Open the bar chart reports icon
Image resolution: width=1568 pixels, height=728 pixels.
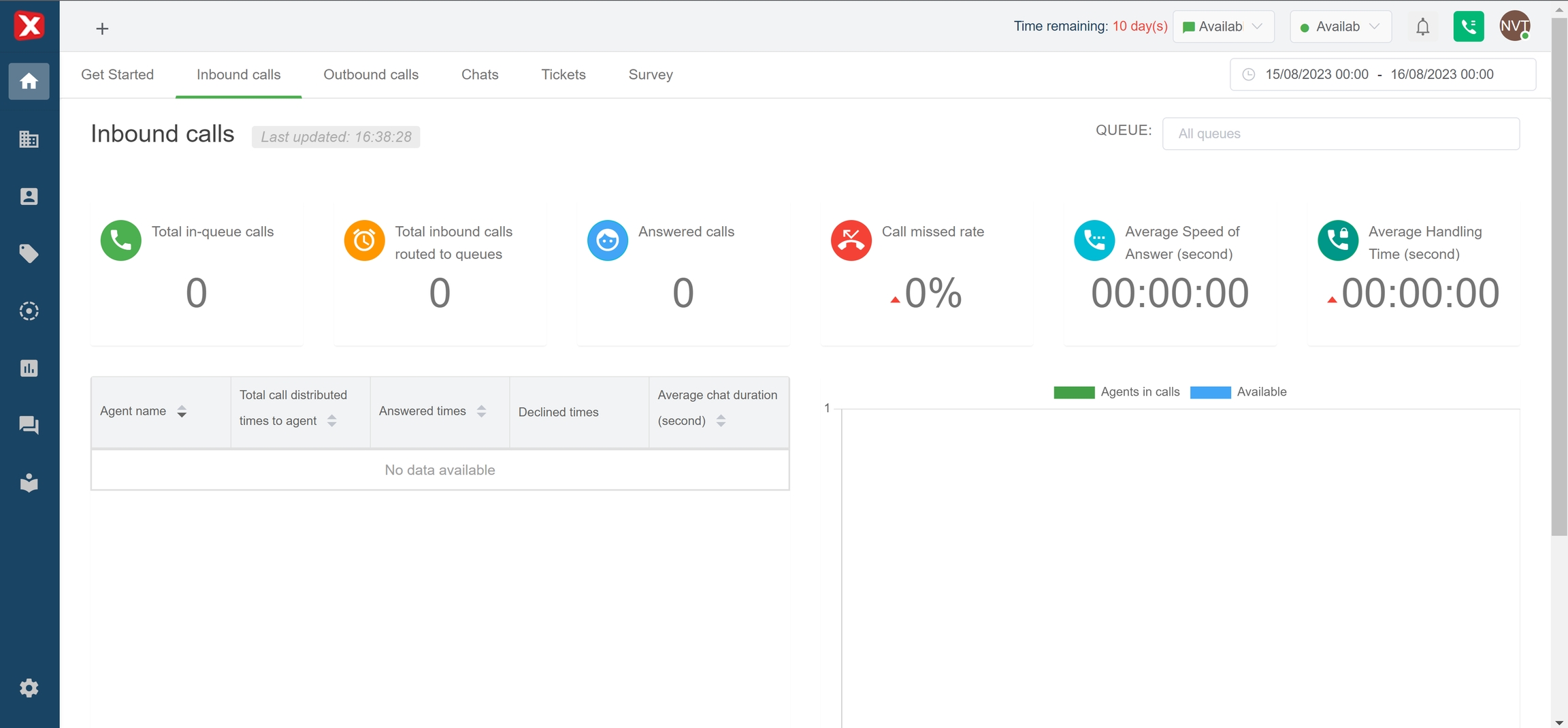(x=29, y=368)
